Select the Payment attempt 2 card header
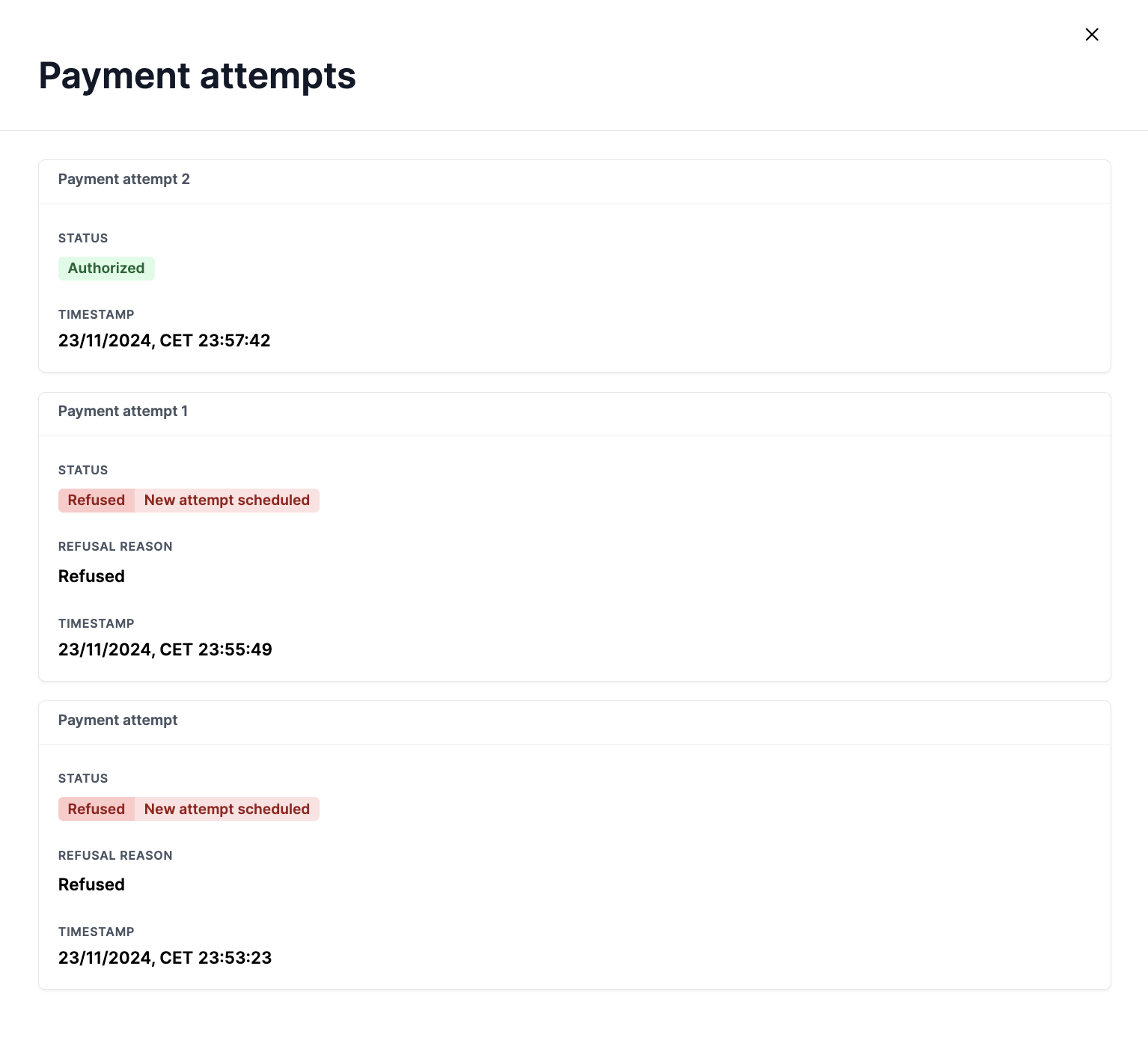This screenshot has width=1148, height=1061. click(124, 180)
